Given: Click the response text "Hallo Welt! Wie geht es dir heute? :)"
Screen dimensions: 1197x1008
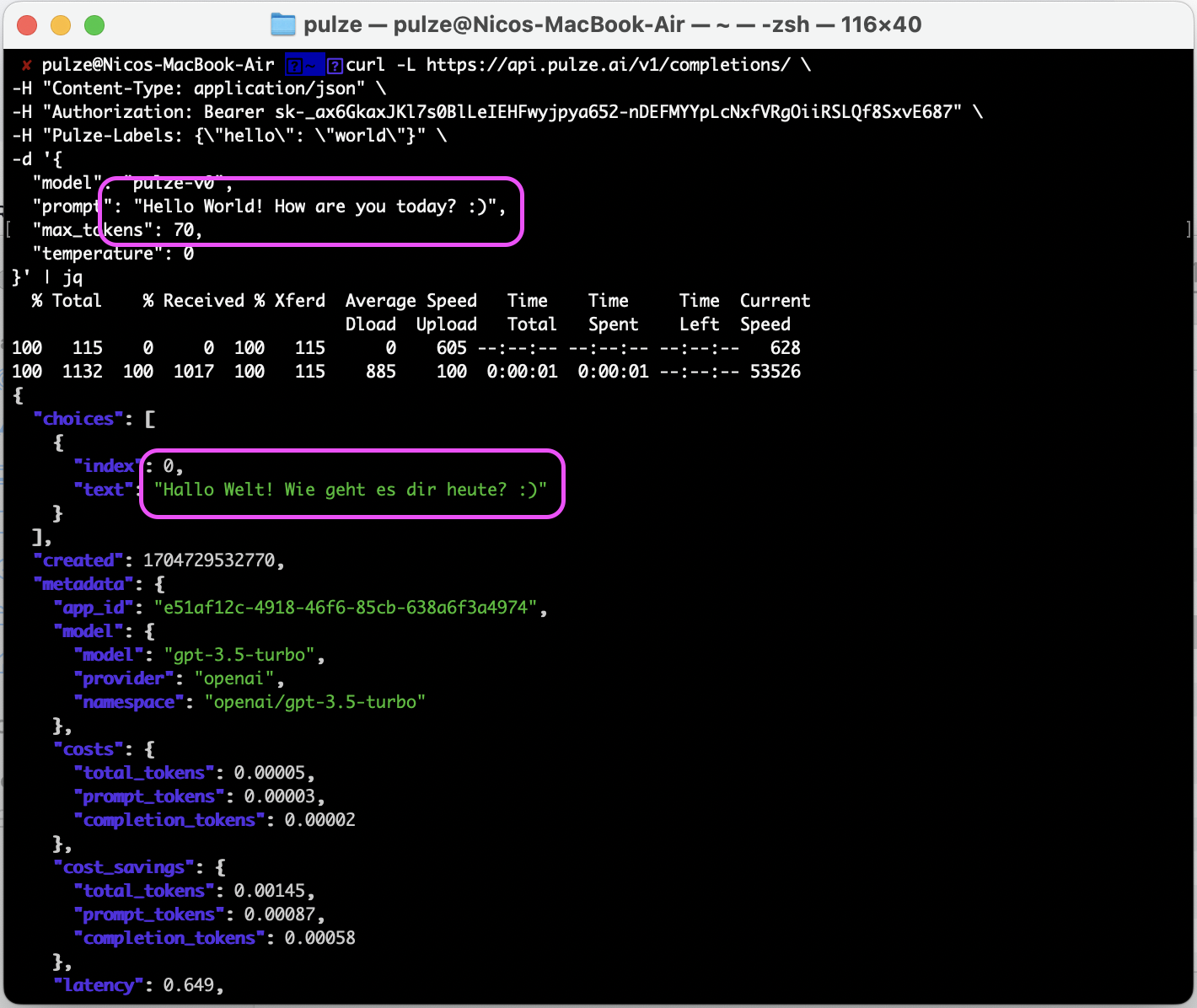Looking at the screenshot, I should coord(351,490).
